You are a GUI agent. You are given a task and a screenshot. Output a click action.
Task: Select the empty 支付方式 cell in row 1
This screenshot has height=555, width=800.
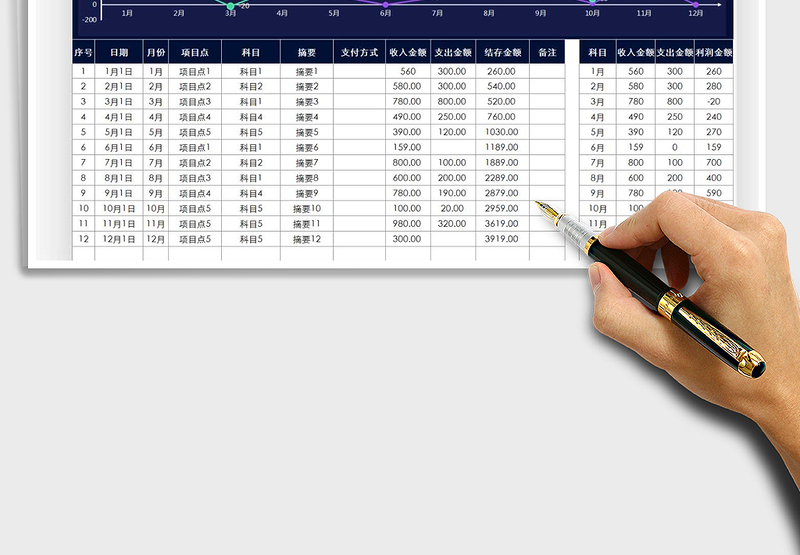[x=359, y=72]
